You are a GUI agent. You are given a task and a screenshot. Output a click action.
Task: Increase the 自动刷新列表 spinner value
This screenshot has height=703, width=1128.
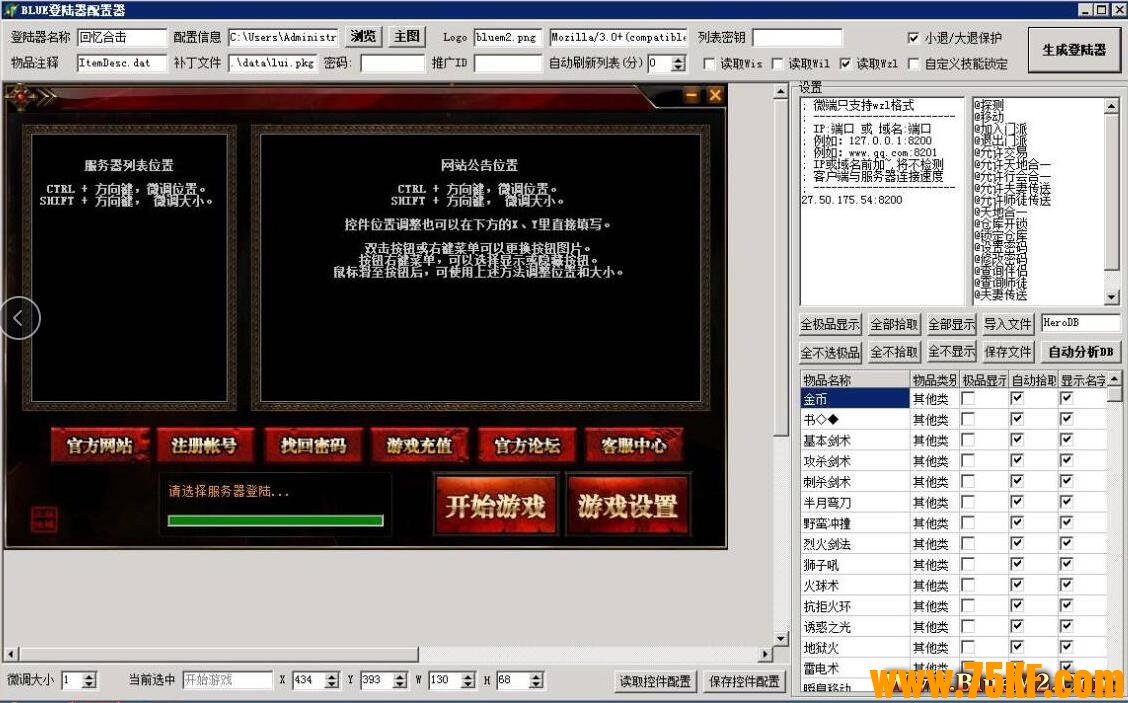coord(678,59)
